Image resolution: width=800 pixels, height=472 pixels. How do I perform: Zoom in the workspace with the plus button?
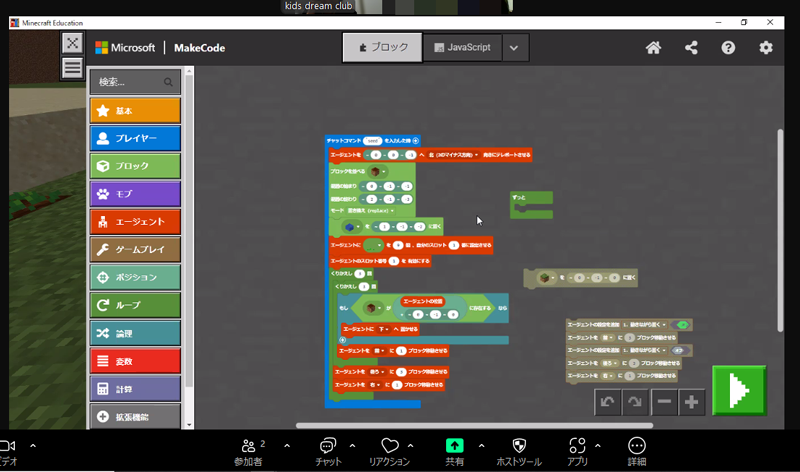point(692,402)
